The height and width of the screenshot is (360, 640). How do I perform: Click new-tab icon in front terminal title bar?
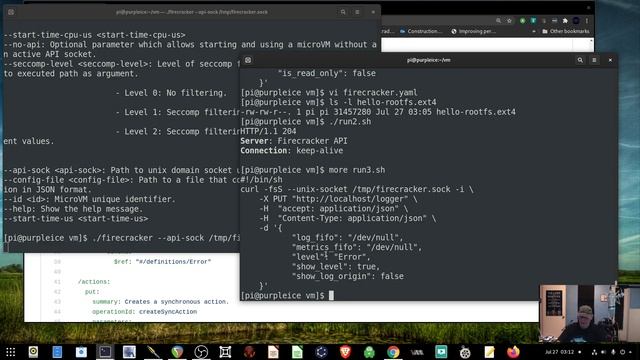(x=248, y=60)
